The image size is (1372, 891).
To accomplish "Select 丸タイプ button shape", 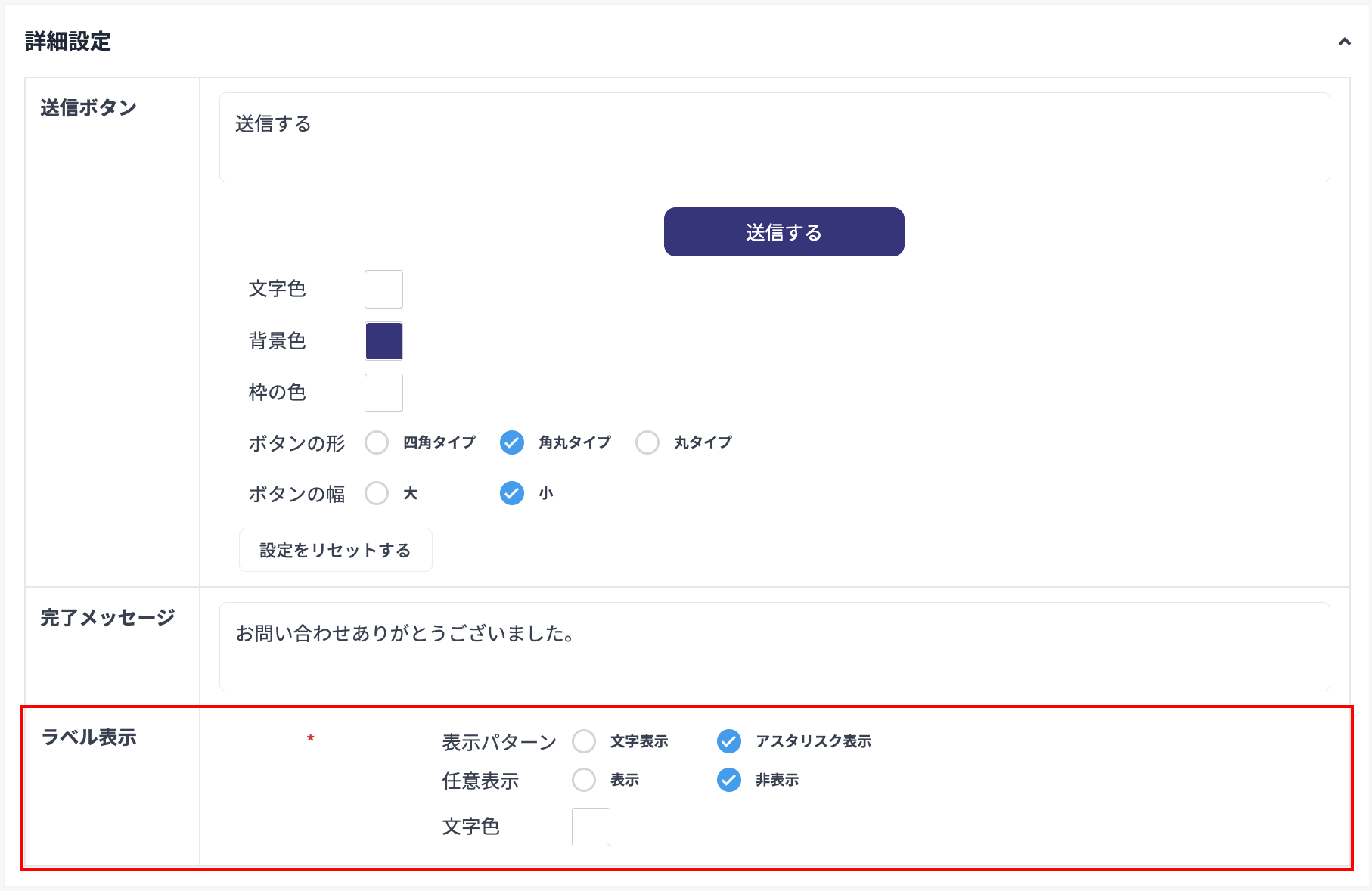I will 647,442.
